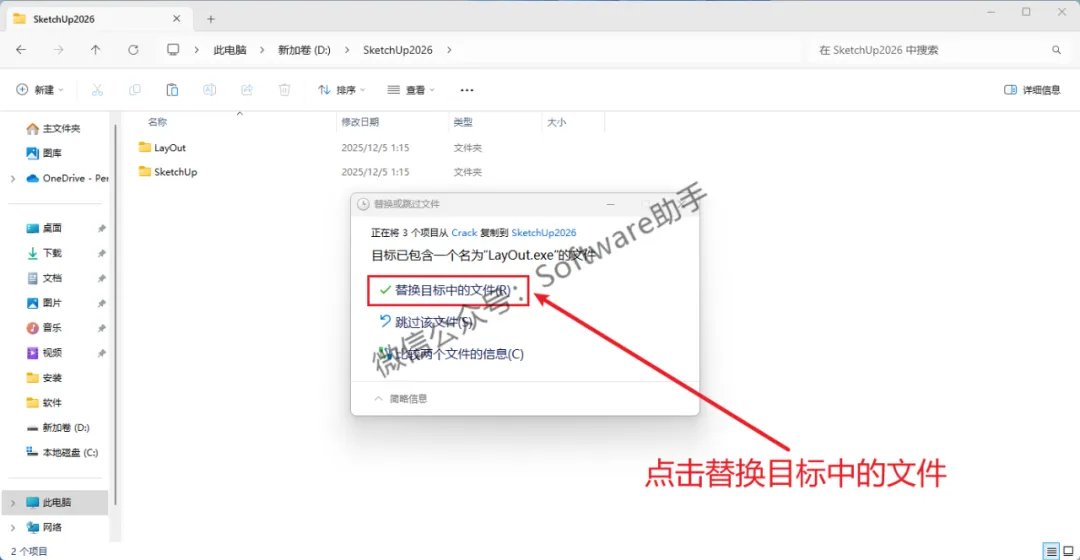
Task: Open 主文件夹 in sidebar
Action: (x=53, y=128)
